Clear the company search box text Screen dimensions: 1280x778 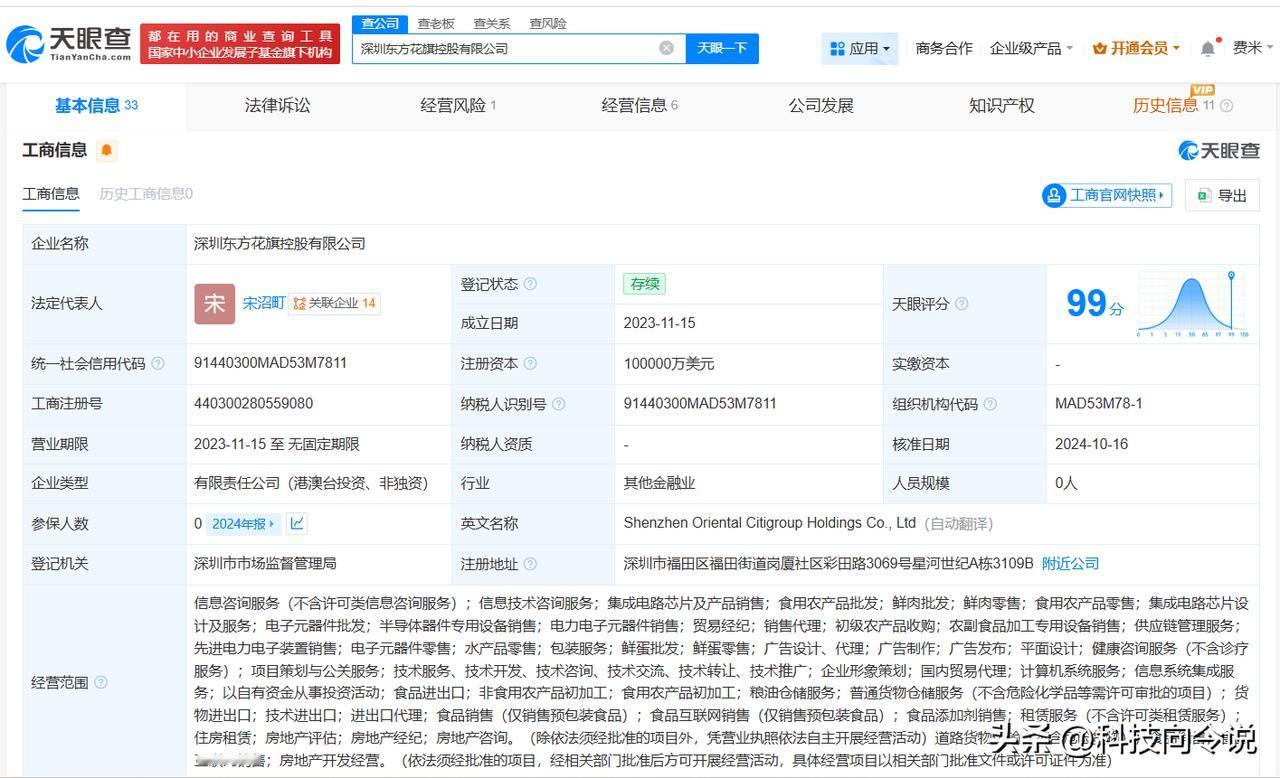pos(666,48)
